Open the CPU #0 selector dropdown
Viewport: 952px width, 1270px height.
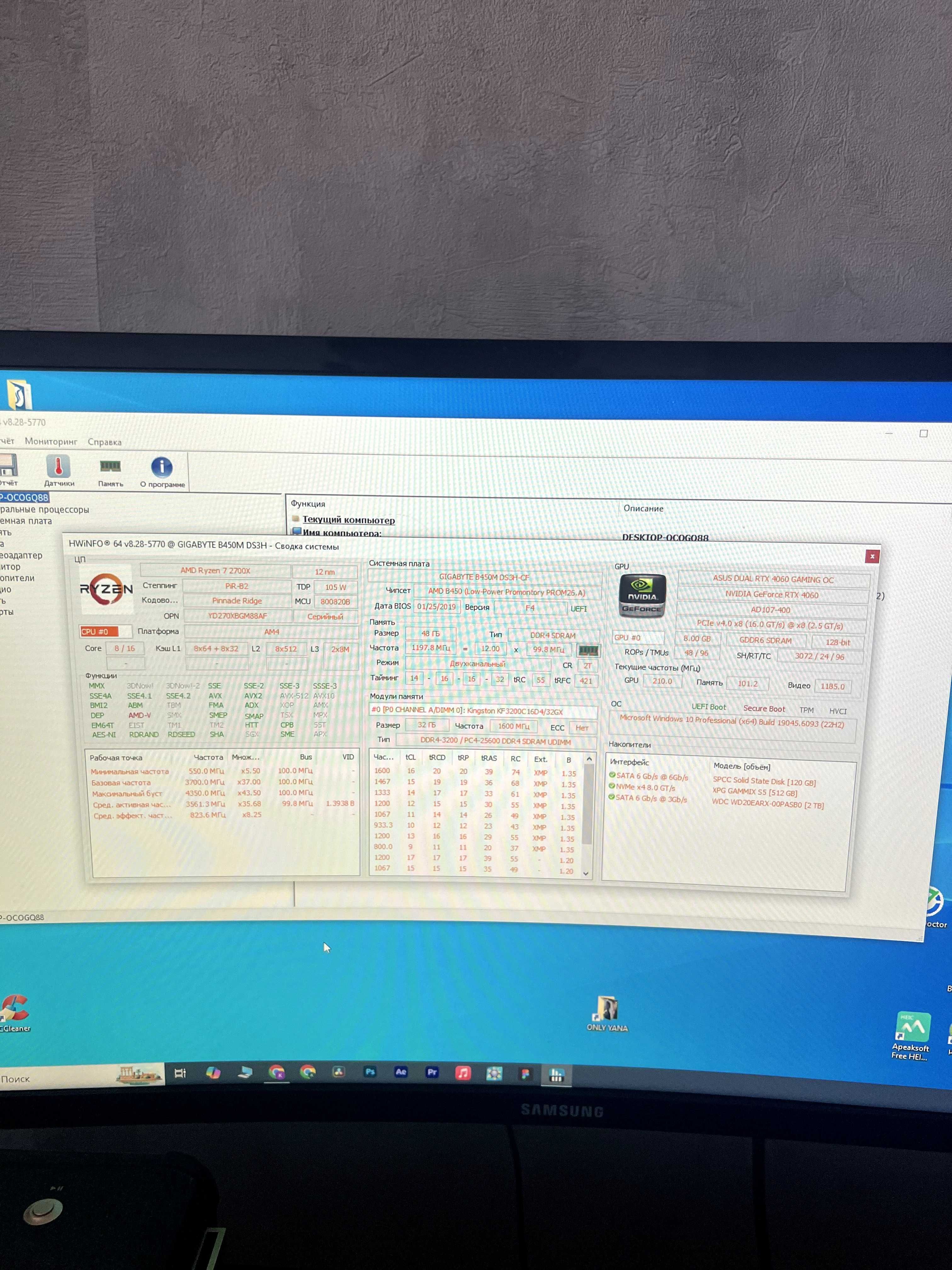click(x=105, y=632)
